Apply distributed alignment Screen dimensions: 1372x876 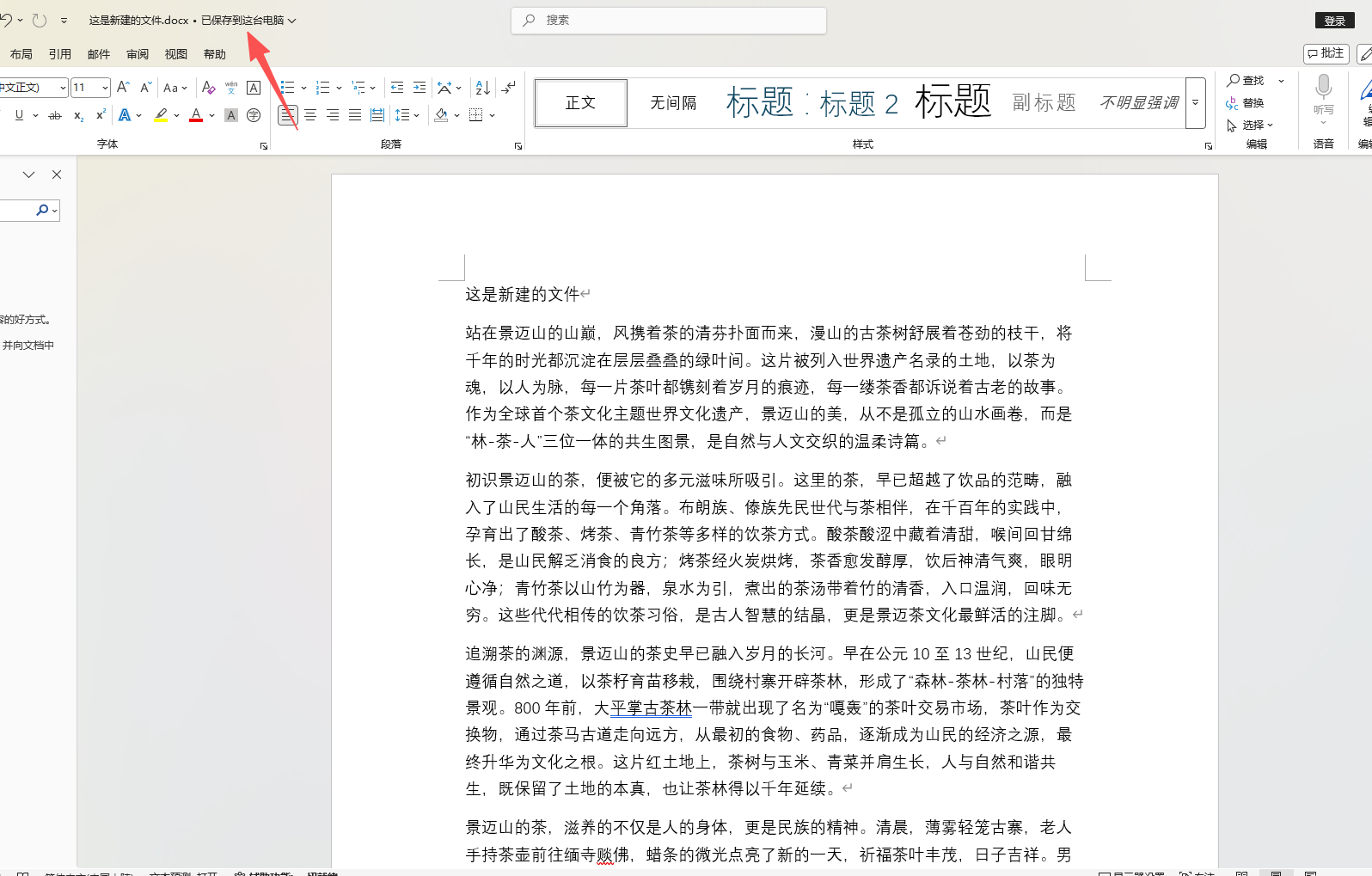[377, 115]
